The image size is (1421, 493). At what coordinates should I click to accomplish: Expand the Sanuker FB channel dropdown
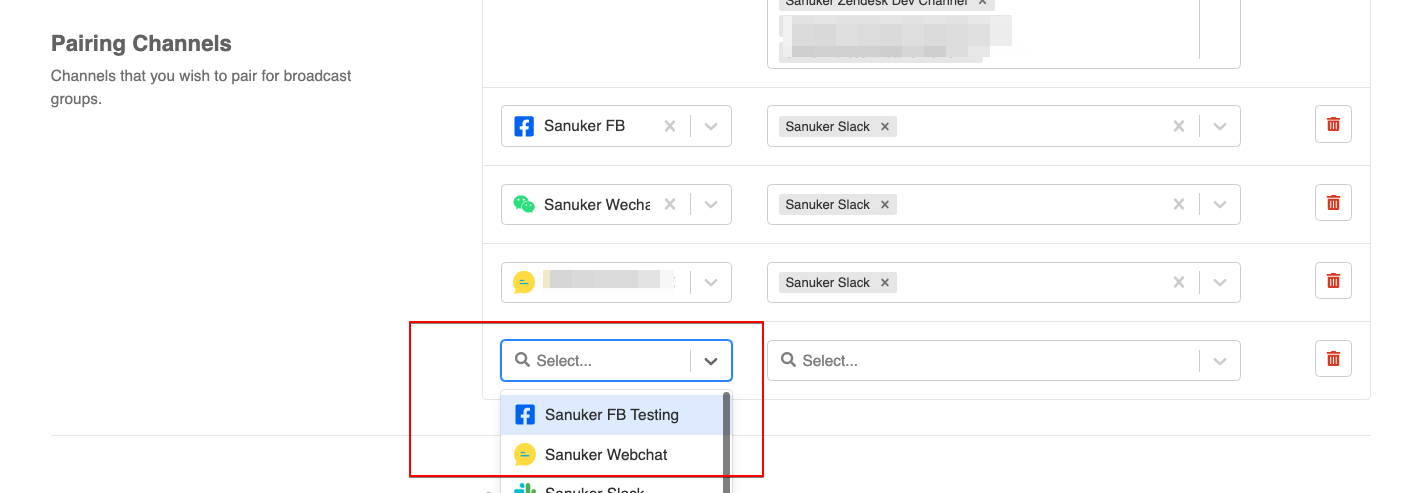(711, 126)
